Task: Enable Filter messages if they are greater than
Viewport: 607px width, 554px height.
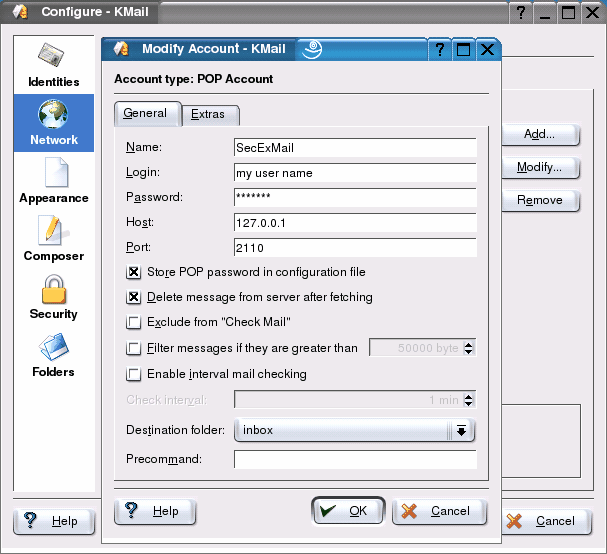Action: point(134,348)
